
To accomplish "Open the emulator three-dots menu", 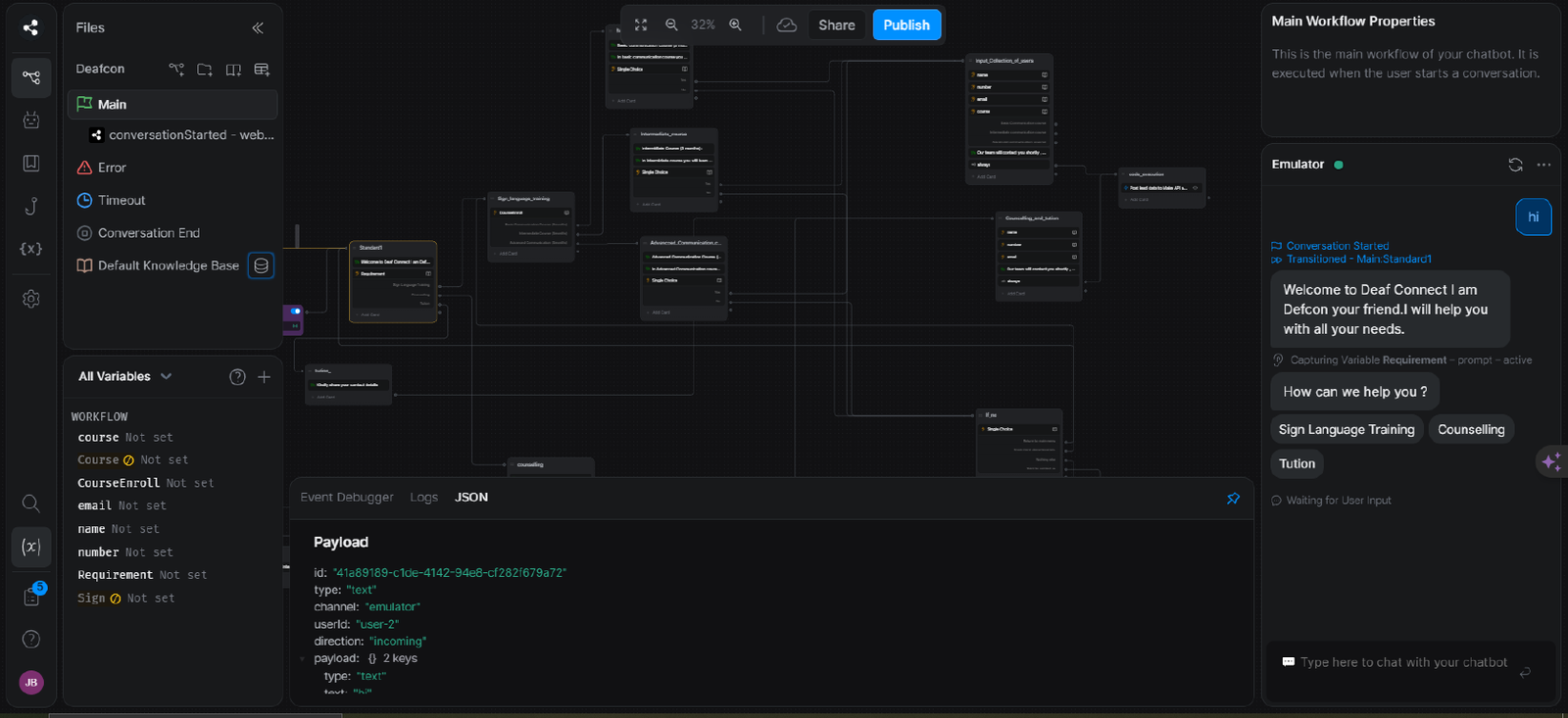I will click(x=1543, y=165).
